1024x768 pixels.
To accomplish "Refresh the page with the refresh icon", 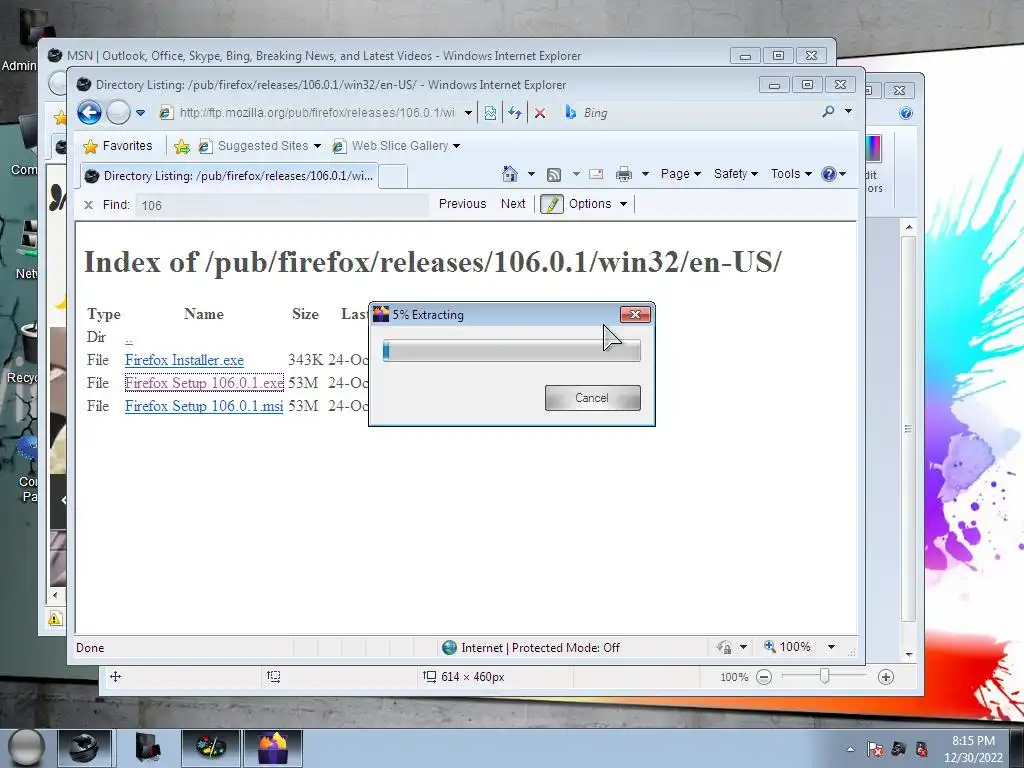I will (515, 113).
